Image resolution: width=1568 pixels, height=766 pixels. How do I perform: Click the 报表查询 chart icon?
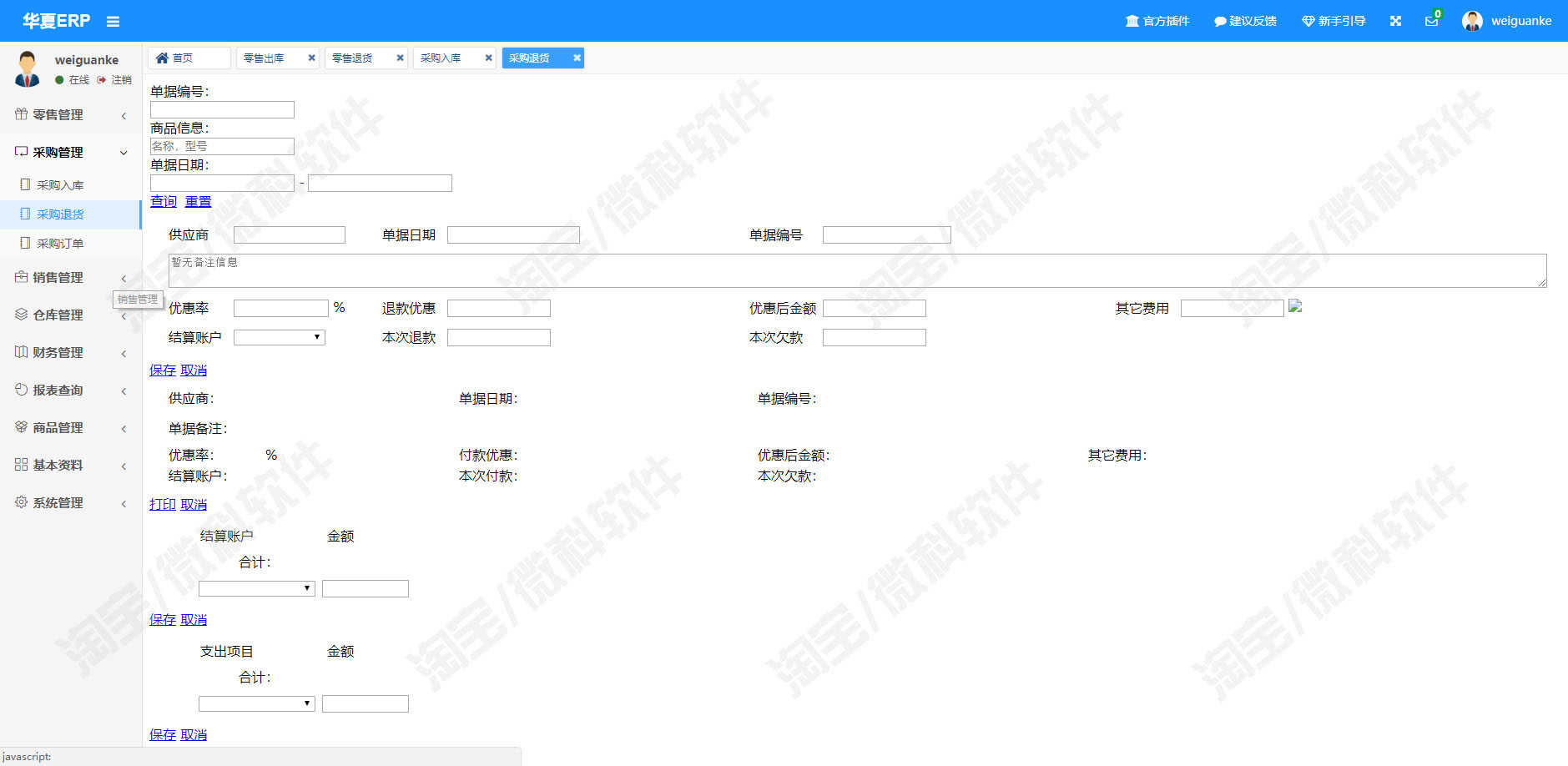pos(21,390)
